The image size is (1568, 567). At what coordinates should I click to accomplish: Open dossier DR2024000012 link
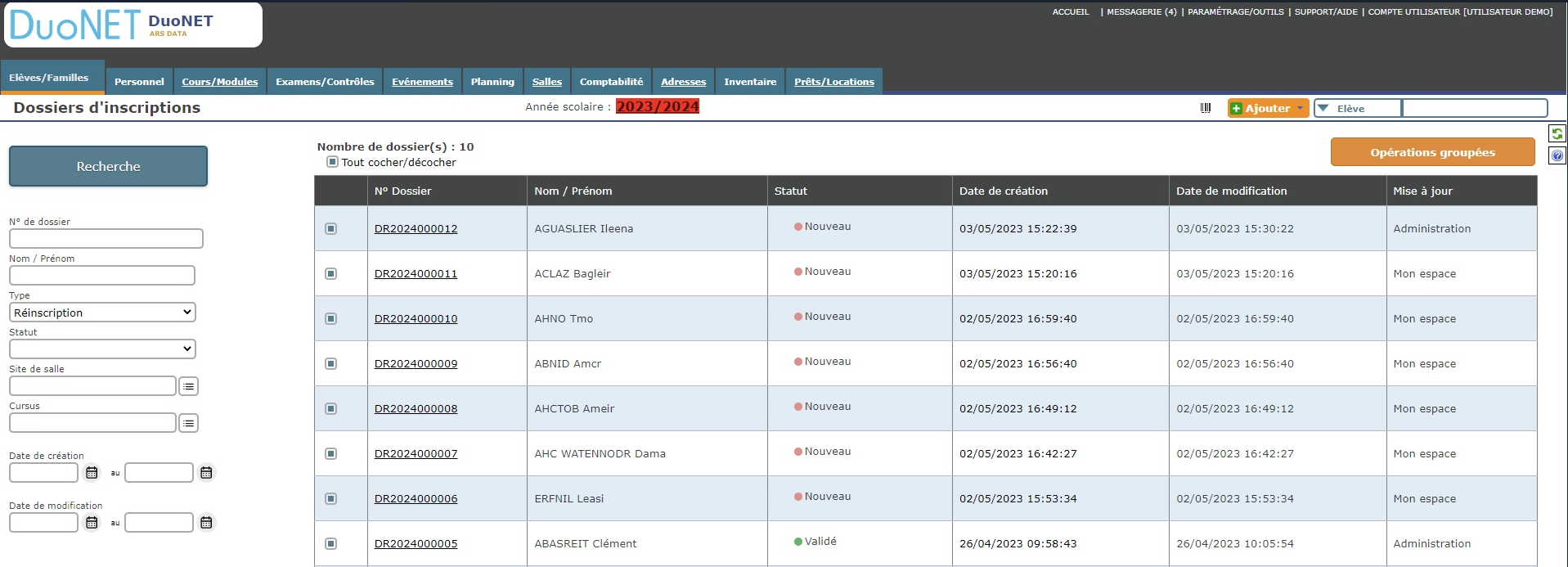(416, 228)
